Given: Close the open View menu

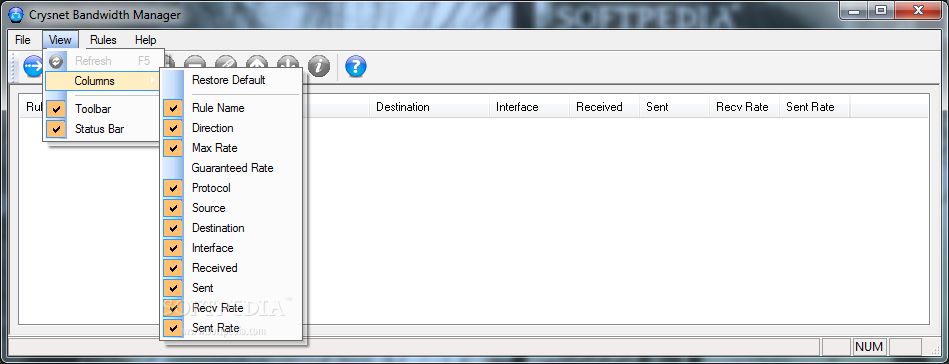Looking at the screenshot, I should (x=60, y=40).
